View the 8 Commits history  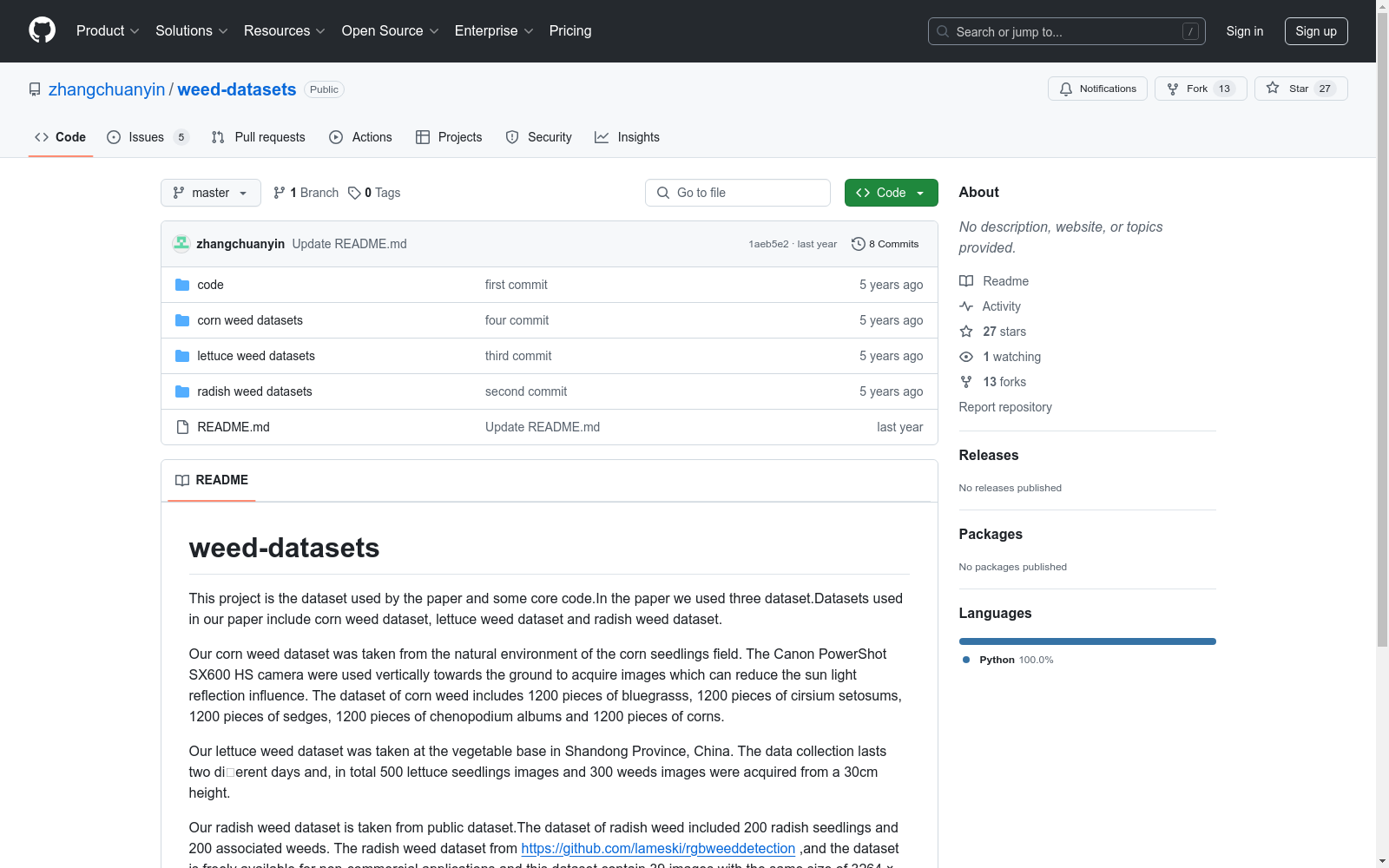click(885, 244)
